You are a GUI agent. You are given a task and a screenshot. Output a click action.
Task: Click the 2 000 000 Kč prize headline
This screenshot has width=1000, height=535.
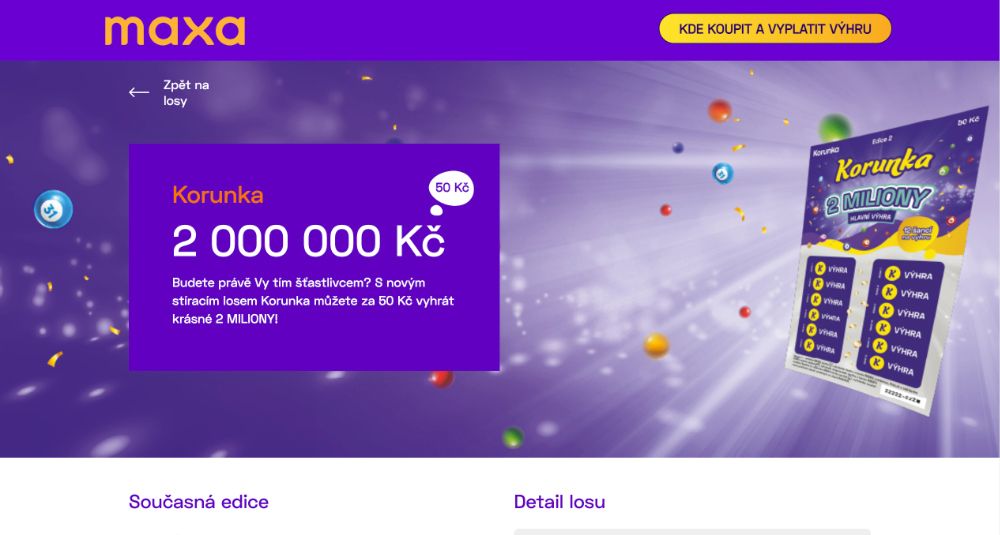308,241
